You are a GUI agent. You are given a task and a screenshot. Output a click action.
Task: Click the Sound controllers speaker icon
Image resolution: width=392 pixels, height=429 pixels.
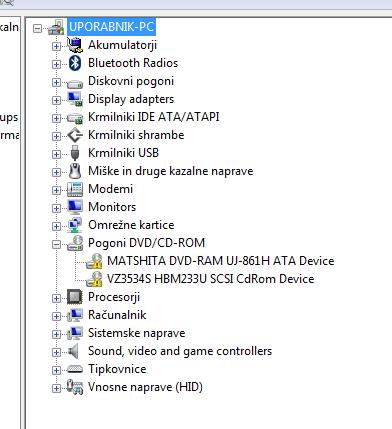click(73, 351)
